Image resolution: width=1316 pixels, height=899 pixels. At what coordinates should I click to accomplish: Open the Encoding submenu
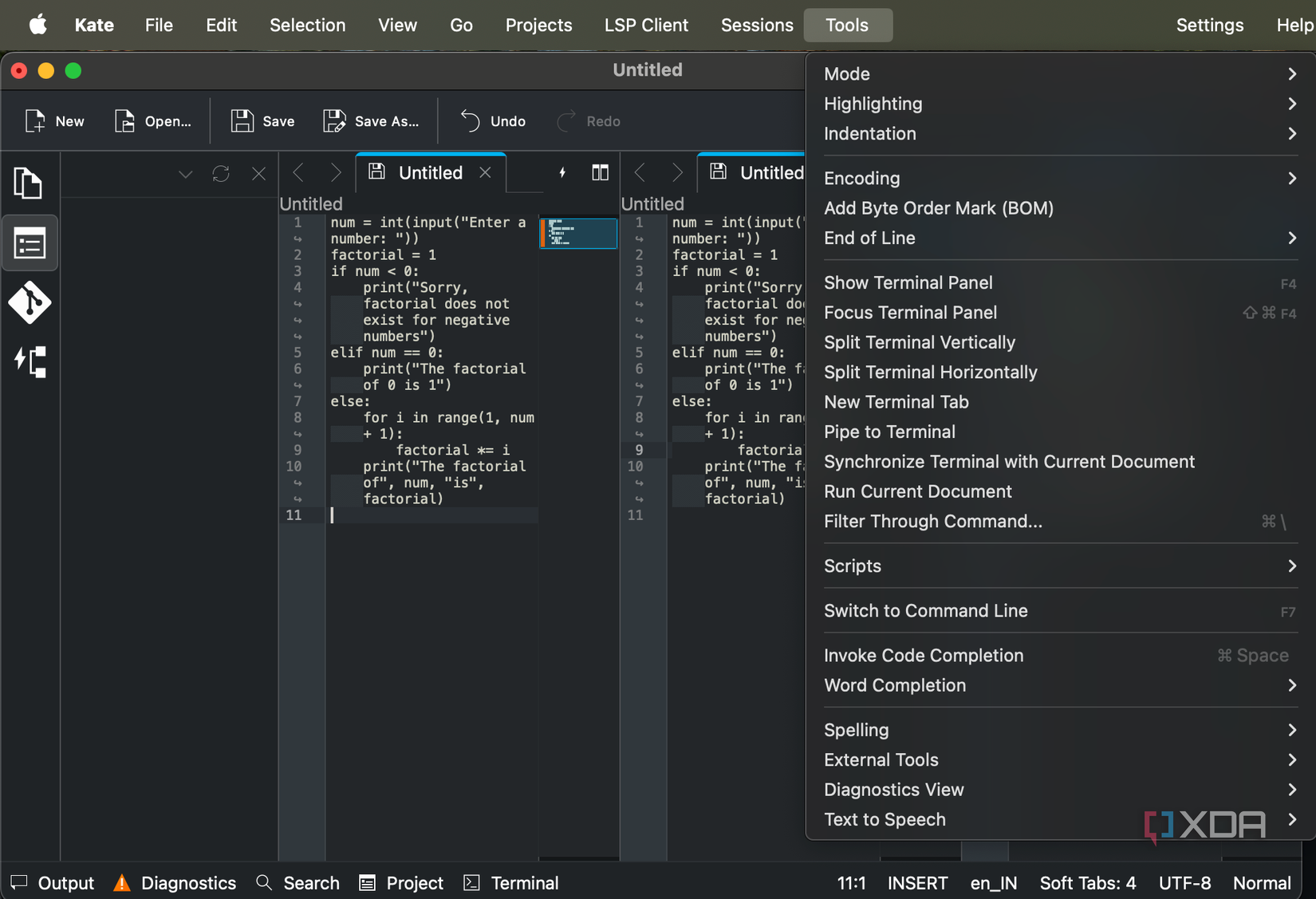[861, 178]
